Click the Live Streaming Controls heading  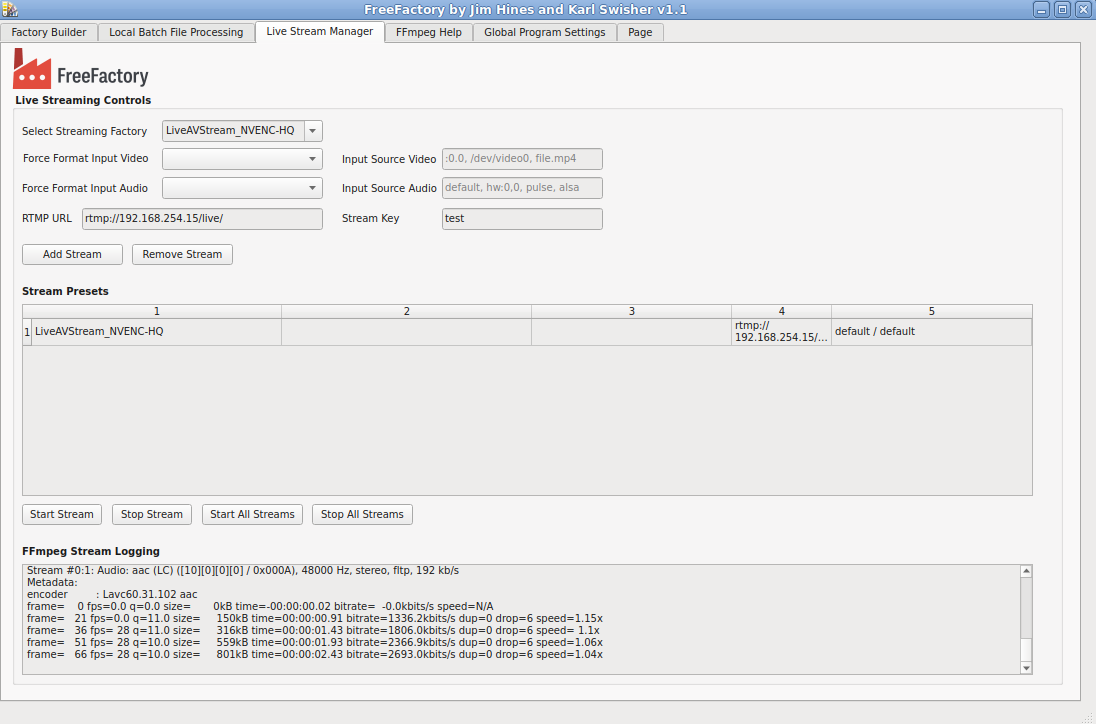[x=83, y=100]
